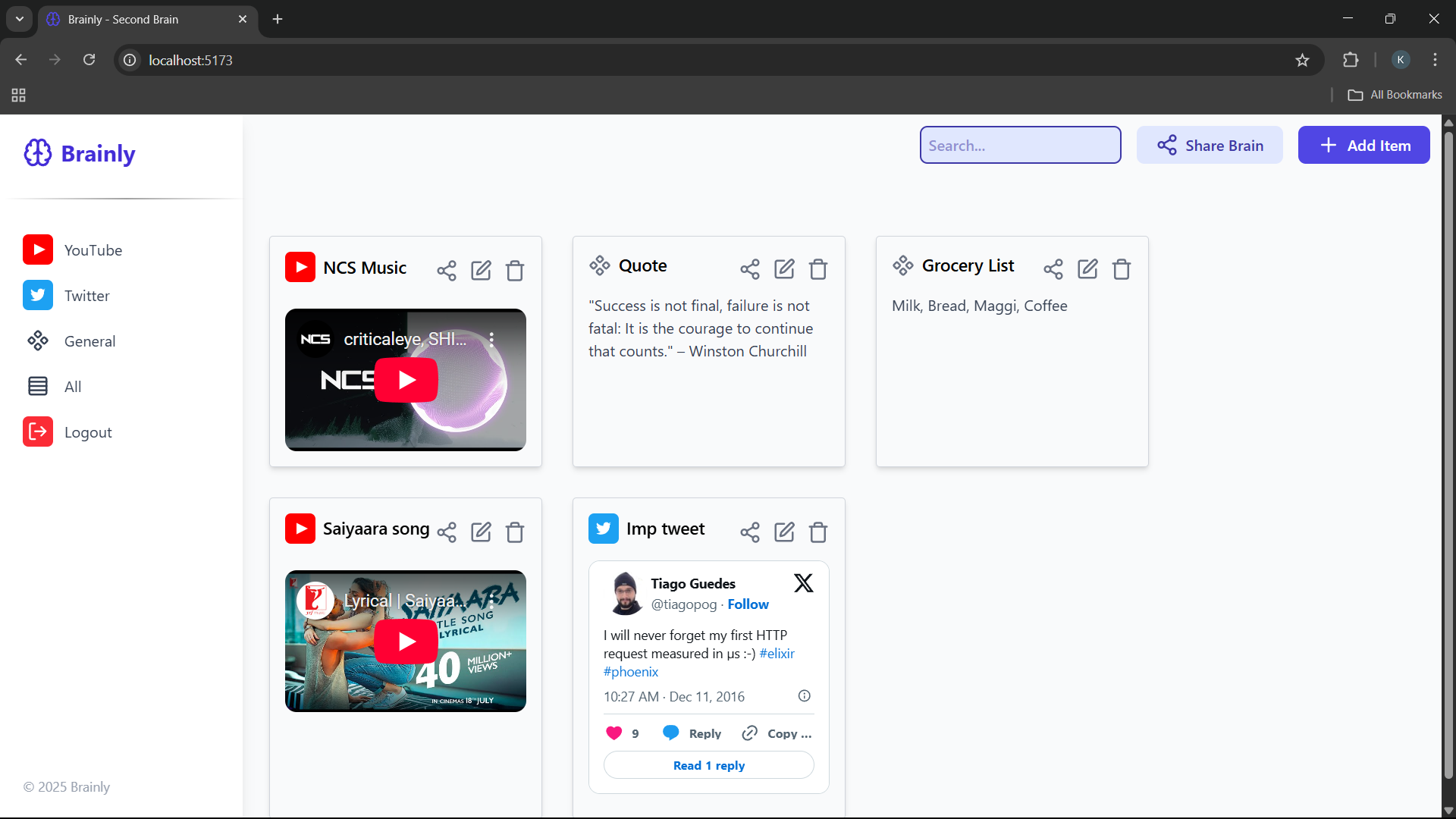Viewport: 1456px width, 819px height.
Task: Open NCS video three-dot menu
Action: [x=491, y=339]
